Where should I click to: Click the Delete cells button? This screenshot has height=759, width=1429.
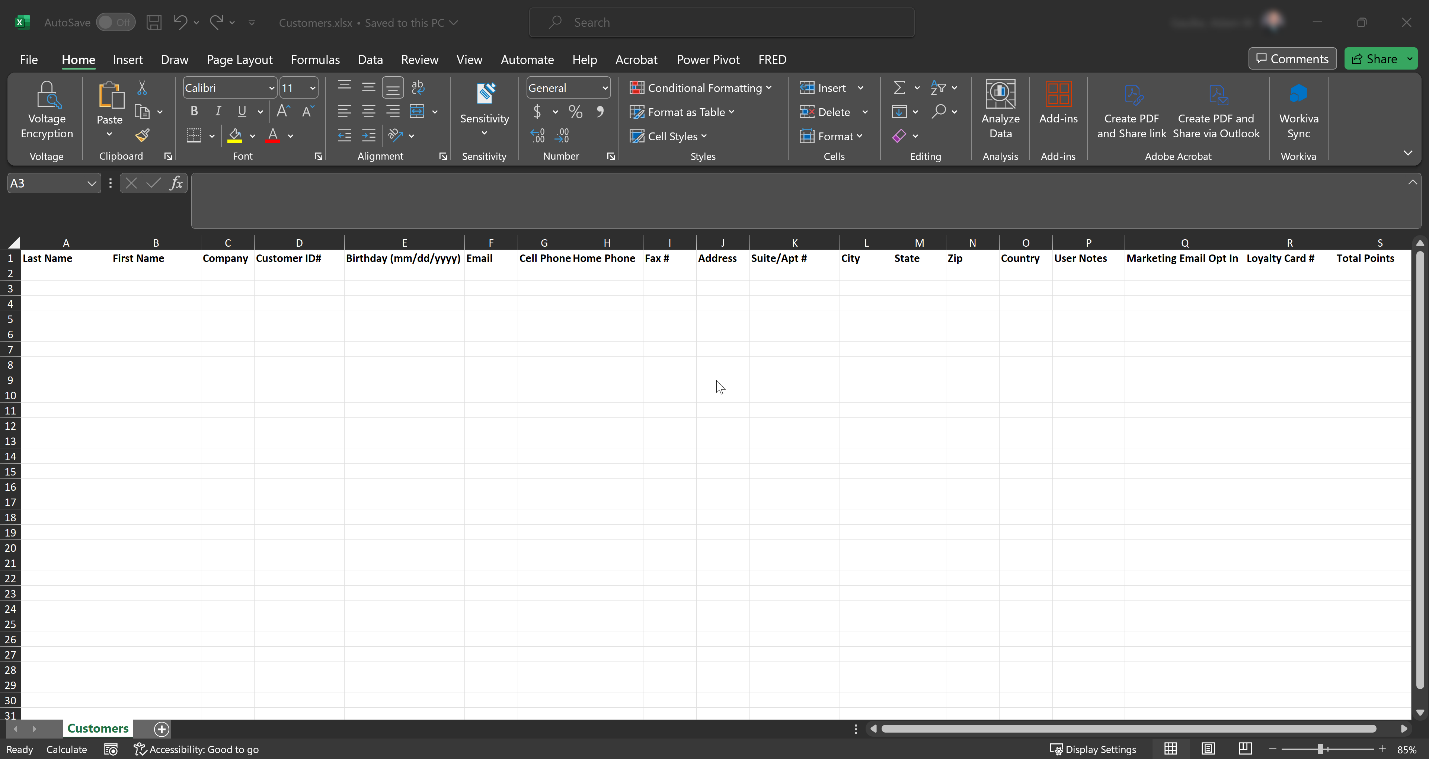pos(826,112)
